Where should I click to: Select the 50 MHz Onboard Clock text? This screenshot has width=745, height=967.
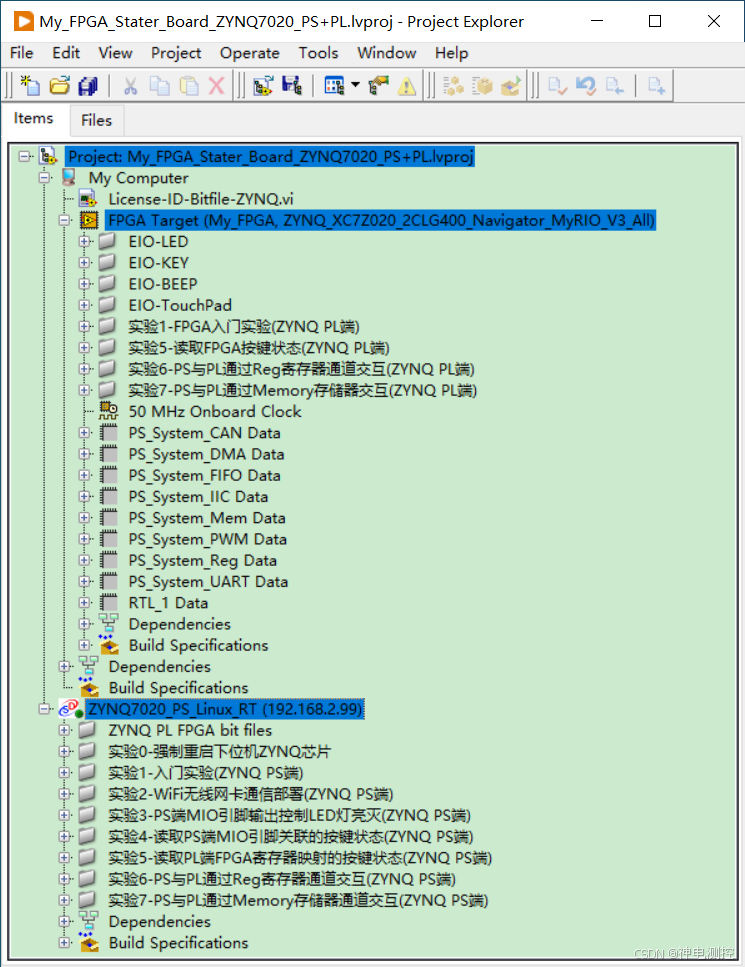[x=215, y=411]
